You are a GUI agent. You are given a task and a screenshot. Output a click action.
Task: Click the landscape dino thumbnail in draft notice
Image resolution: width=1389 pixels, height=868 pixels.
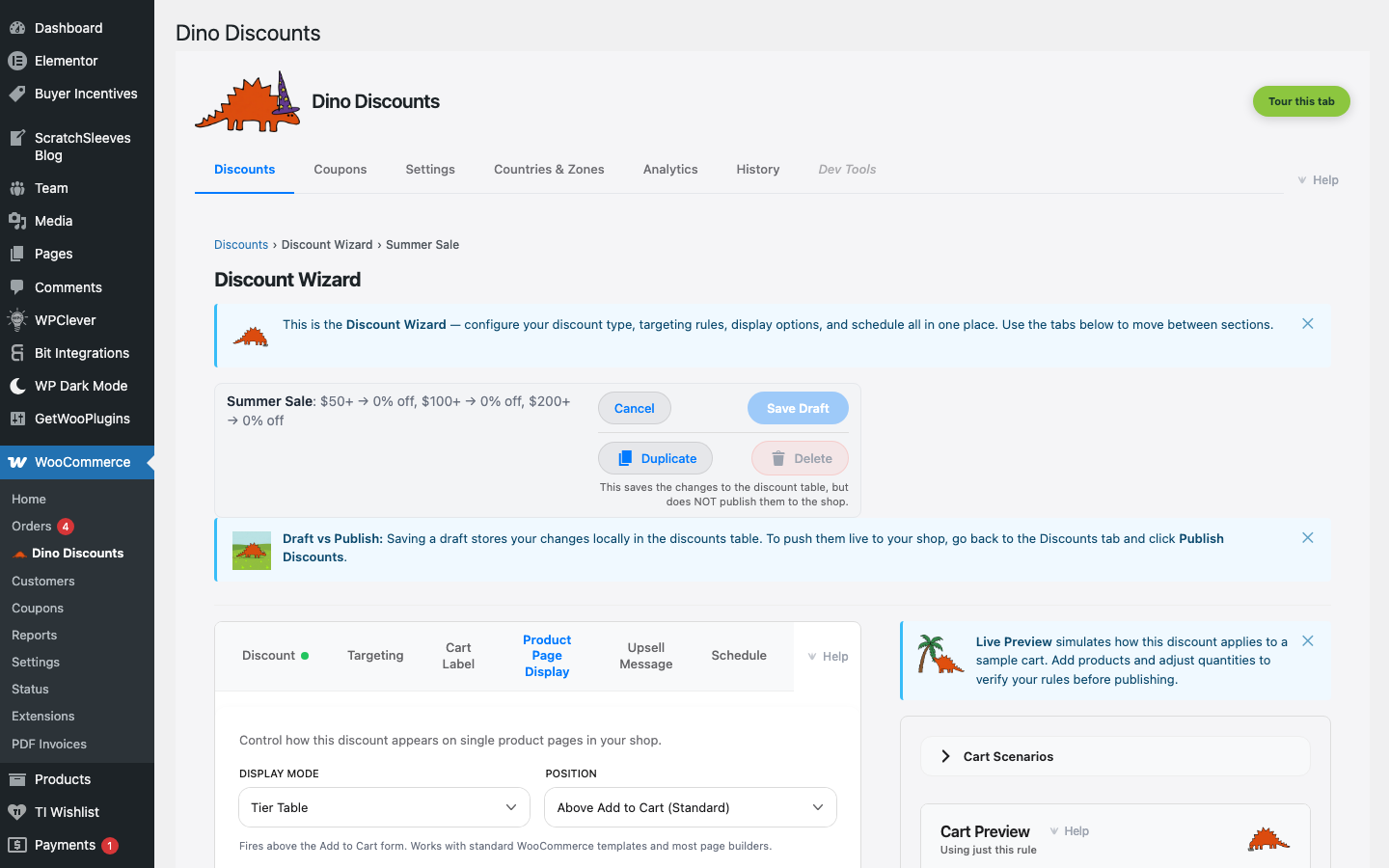(252, 551)
